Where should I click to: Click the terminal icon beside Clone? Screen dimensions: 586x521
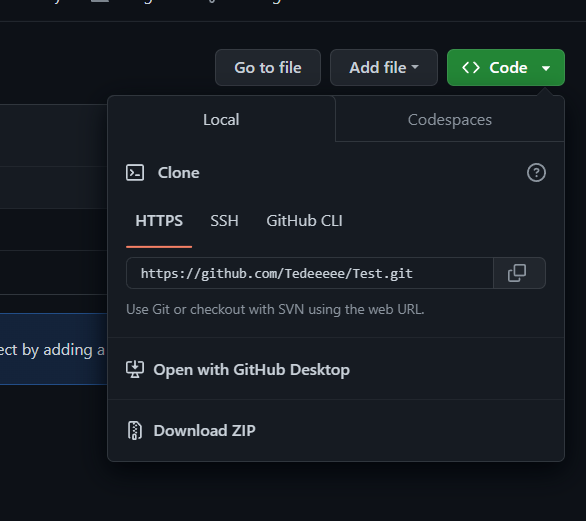[x=135, y=173]
